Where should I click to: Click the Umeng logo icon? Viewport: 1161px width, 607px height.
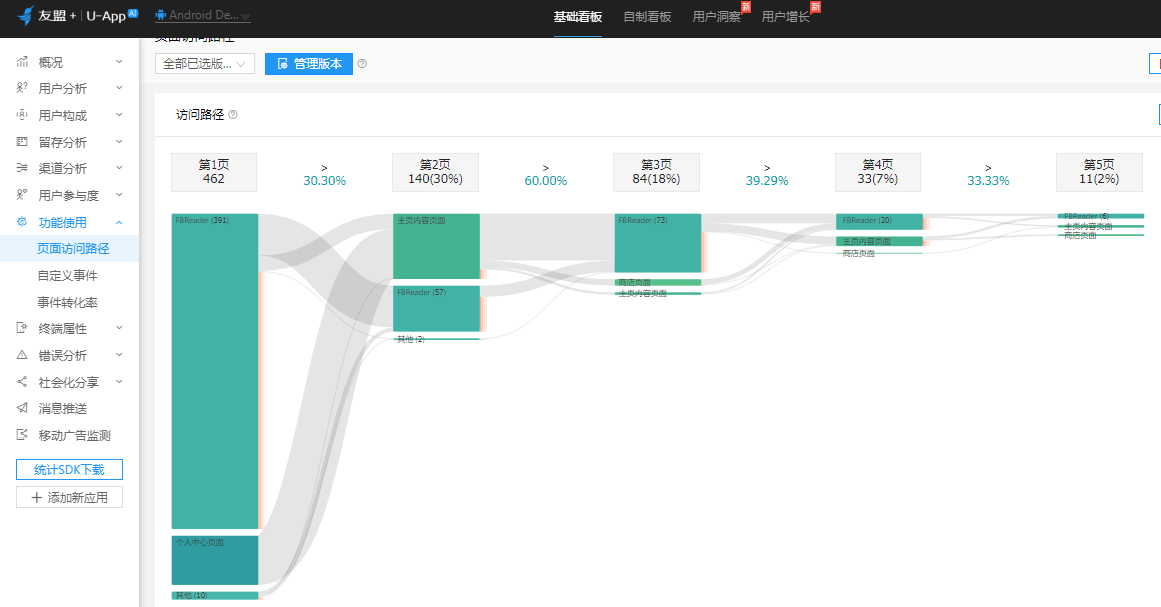25,16
